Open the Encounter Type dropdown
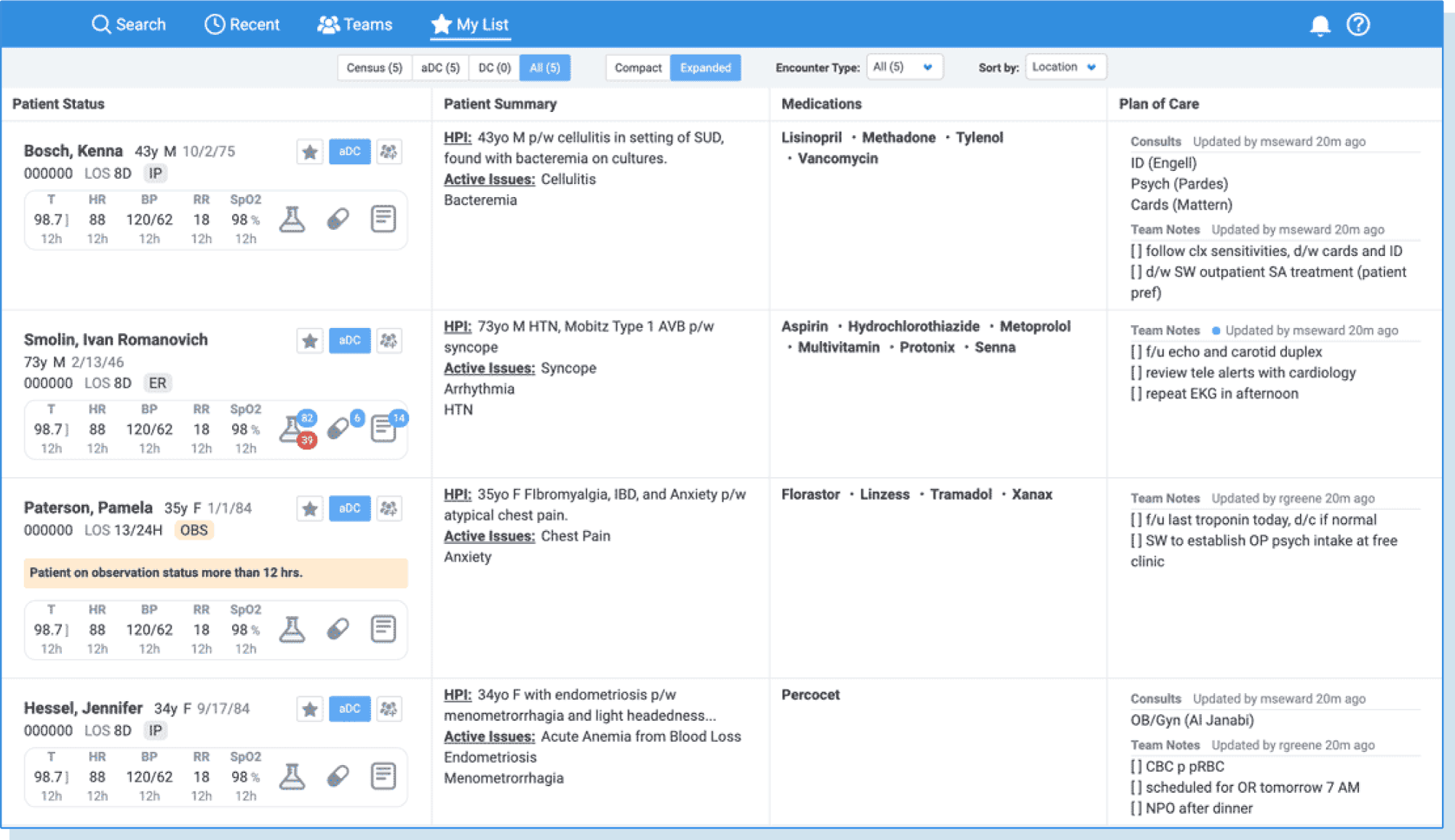Screen dimensions: 1455x840 [x=904, y=66]
